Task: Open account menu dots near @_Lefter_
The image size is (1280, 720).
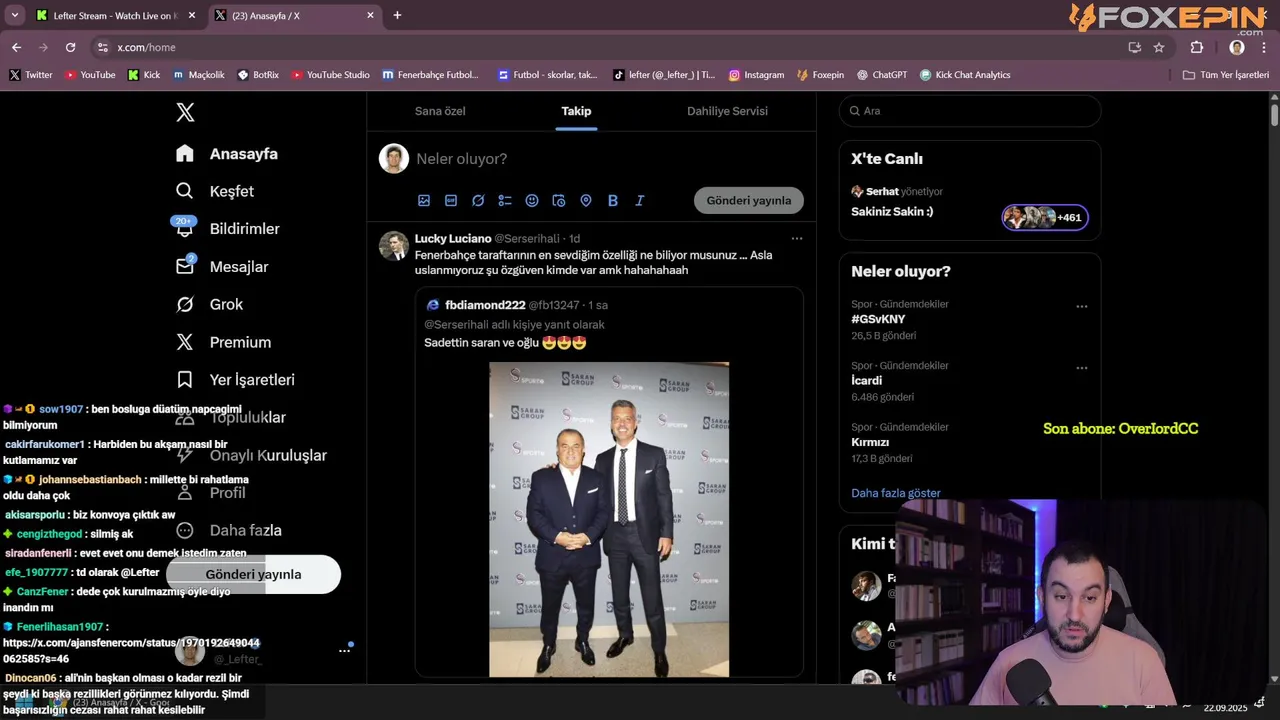Action: tap(344, 650)
